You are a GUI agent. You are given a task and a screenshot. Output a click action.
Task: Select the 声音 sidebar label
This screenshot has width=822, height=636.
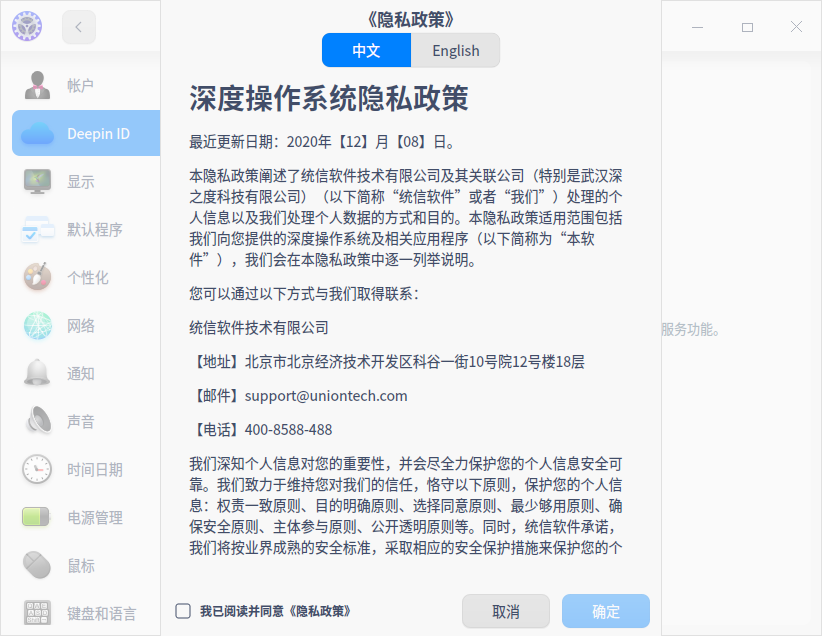80,422
